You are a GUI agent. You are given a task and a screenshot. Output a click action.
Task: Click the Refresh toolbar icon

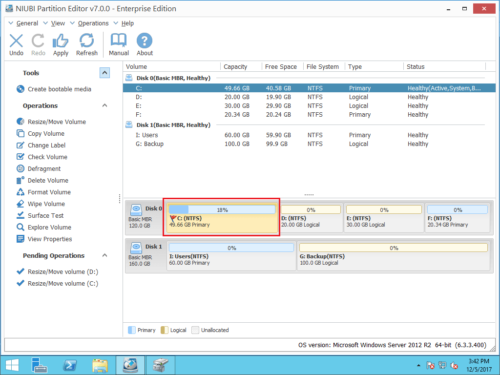point(87,41)
